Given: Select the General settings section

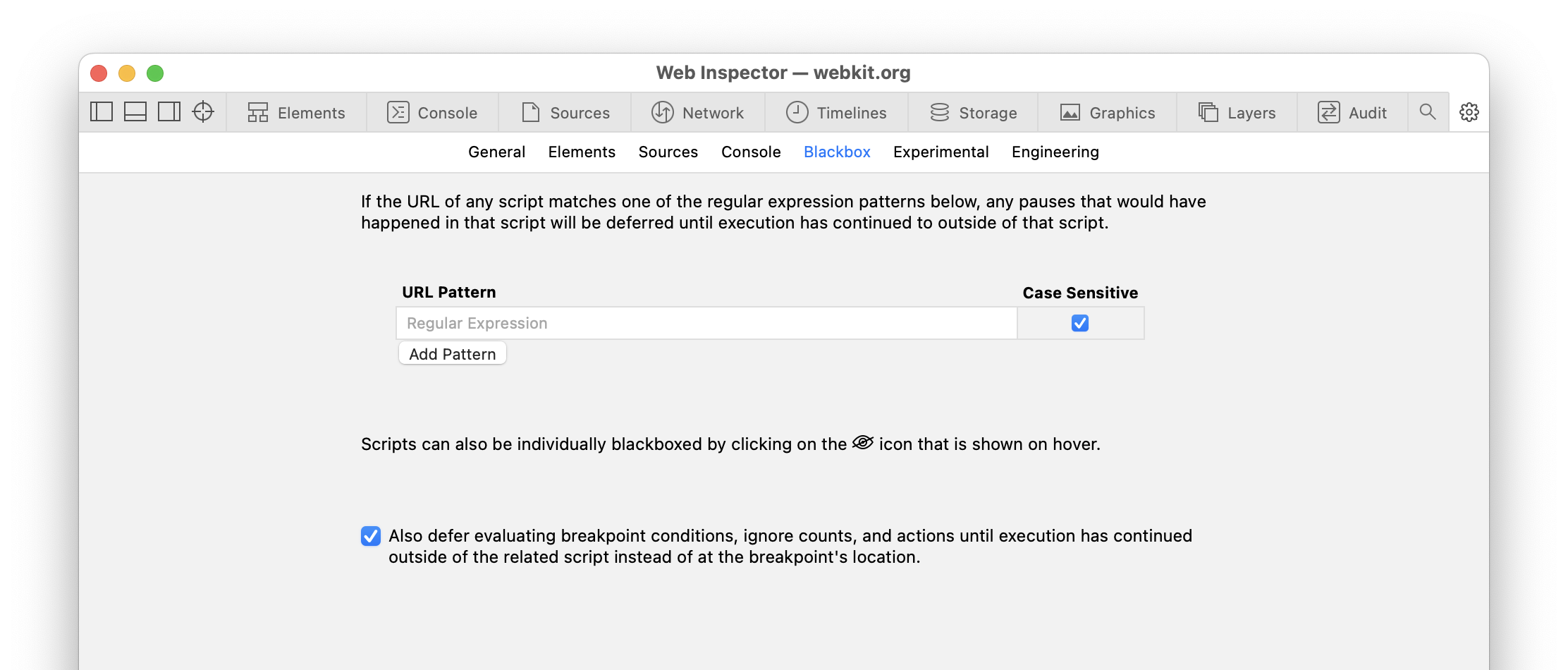Looking at the screenshot, I should (496, 152).
